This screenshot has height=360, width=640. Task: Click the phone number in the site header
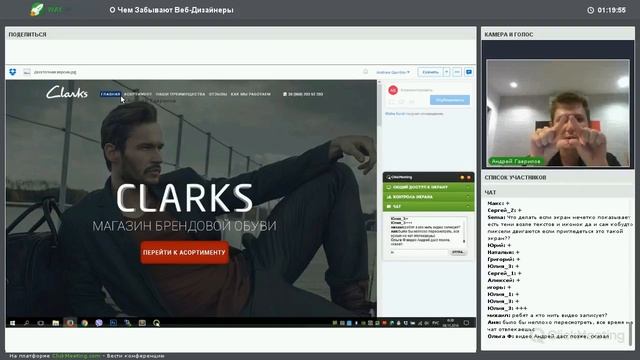click(x=303, y=94)
